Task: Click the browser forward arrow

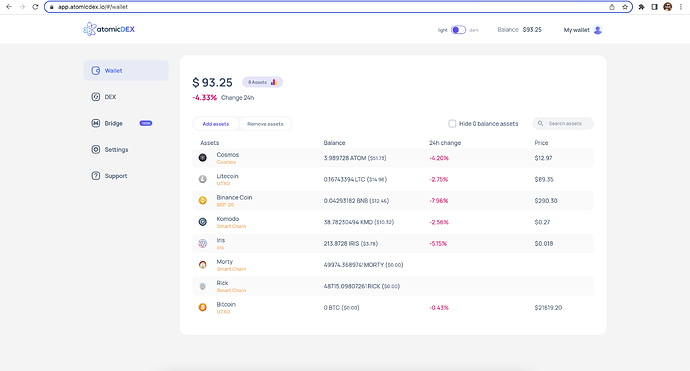Action: (22, 7)
